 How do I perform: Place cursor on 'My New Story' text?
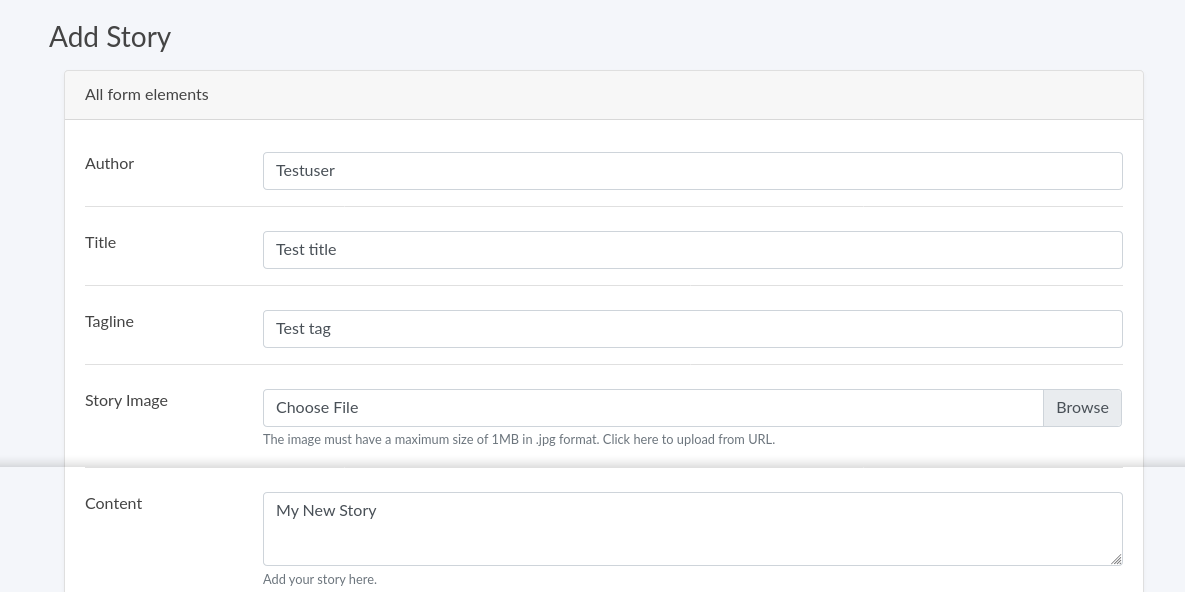tap(326, 511)
